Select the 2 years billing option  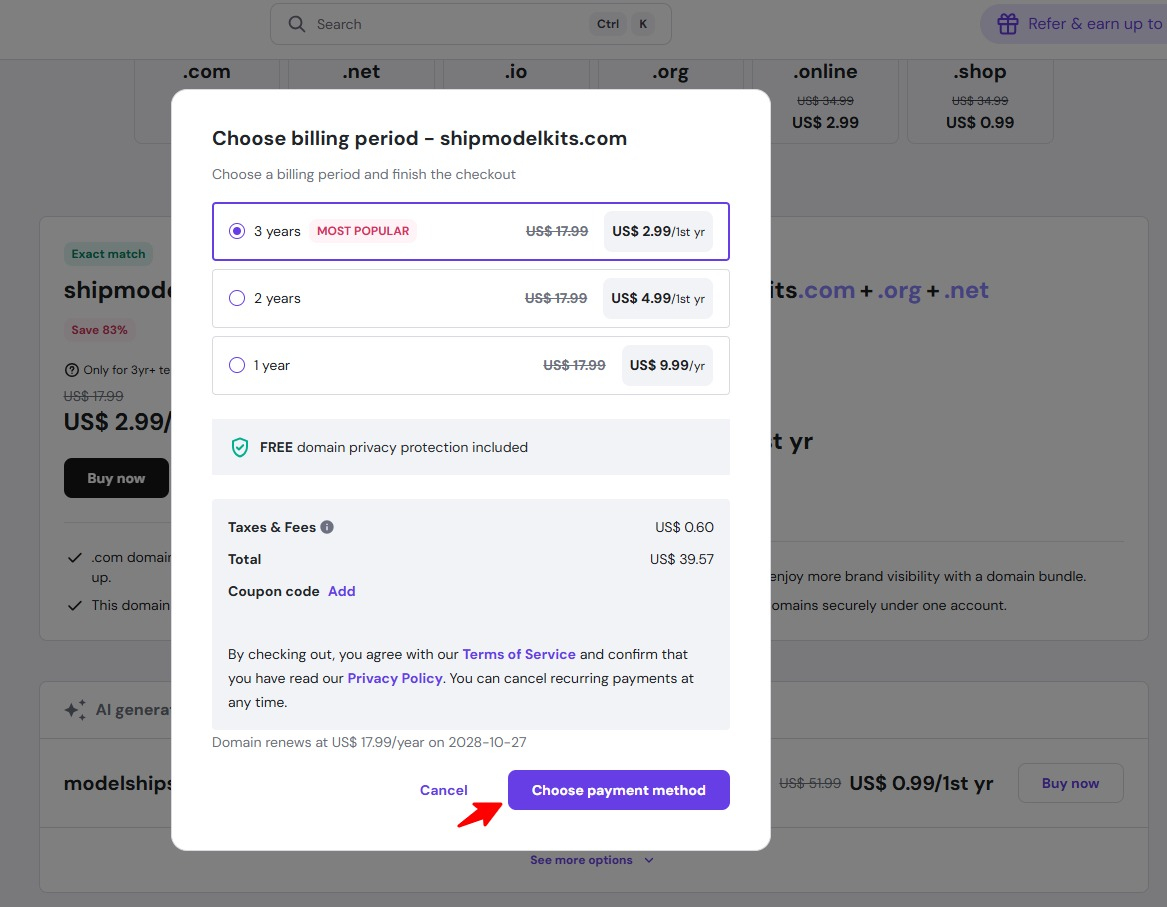click(x=237, y=298)
